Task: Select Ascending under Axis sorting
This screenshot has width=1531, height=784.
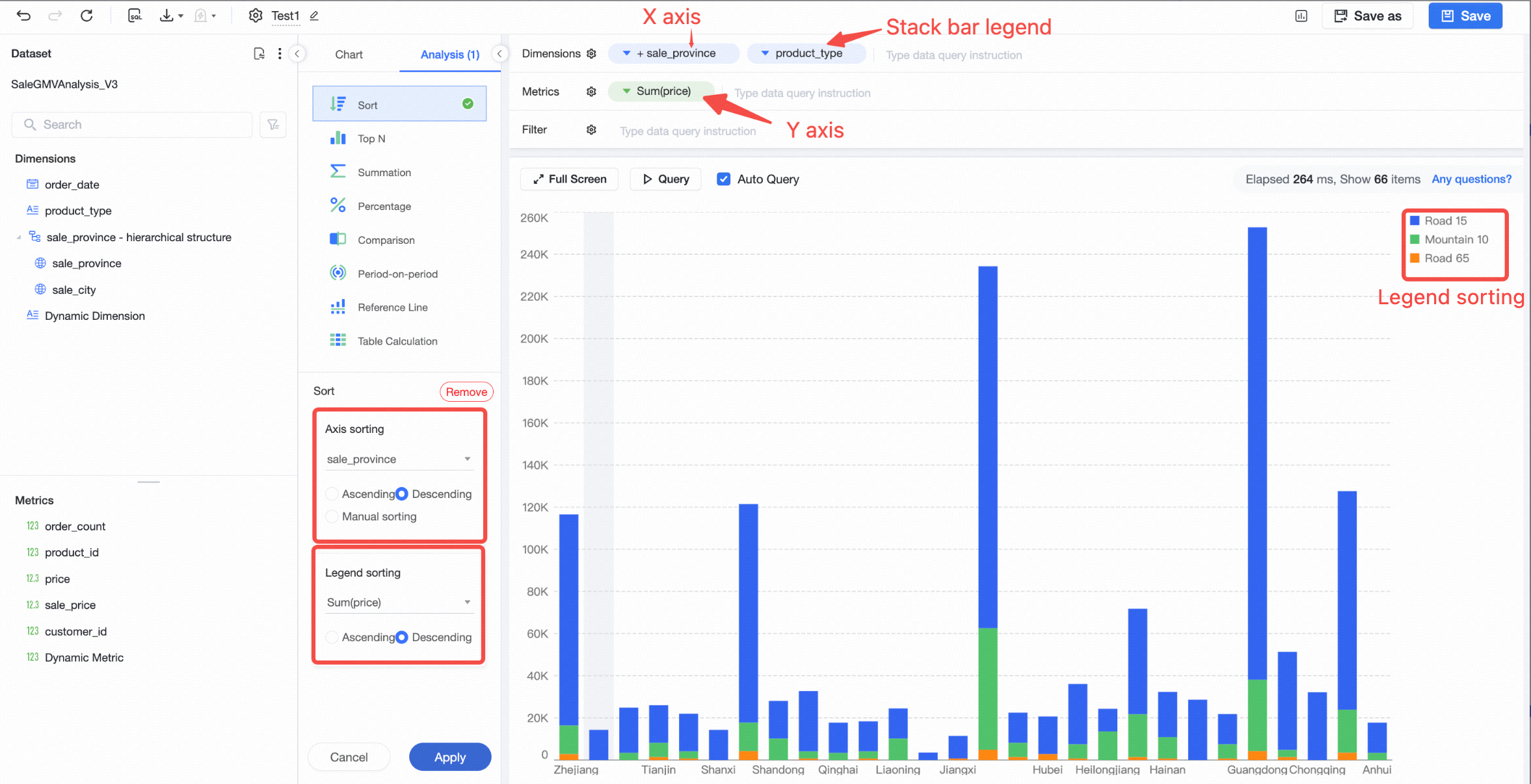Action: coord(332,494)
